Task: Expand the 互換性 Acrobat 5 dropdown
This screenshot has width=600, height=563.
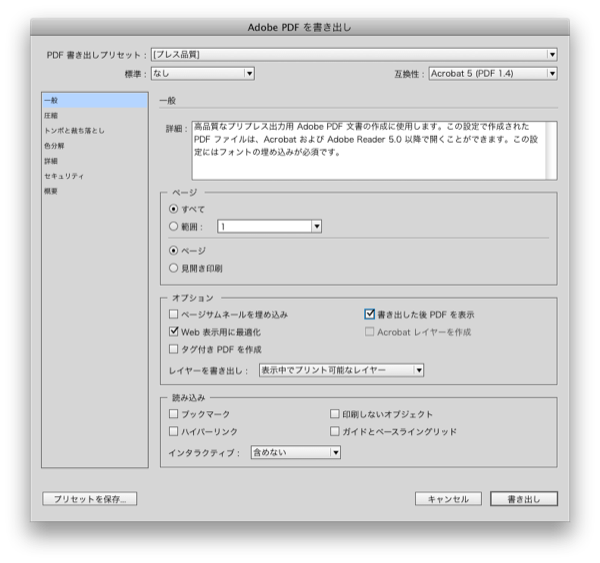Action: (492, 73)
